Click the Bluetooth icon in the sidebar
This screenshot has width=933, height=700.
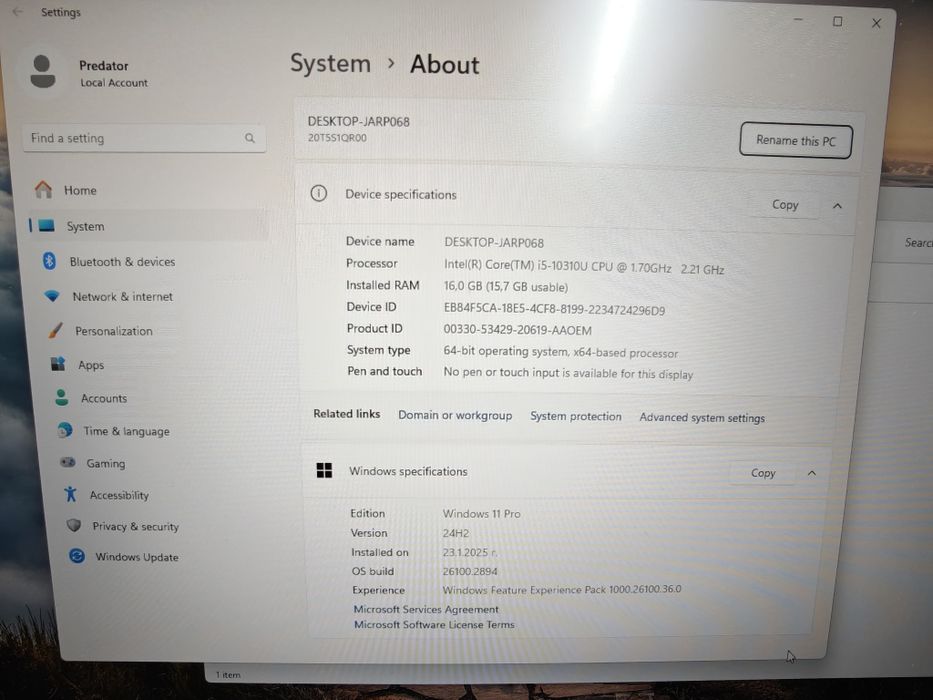[49, 261]
